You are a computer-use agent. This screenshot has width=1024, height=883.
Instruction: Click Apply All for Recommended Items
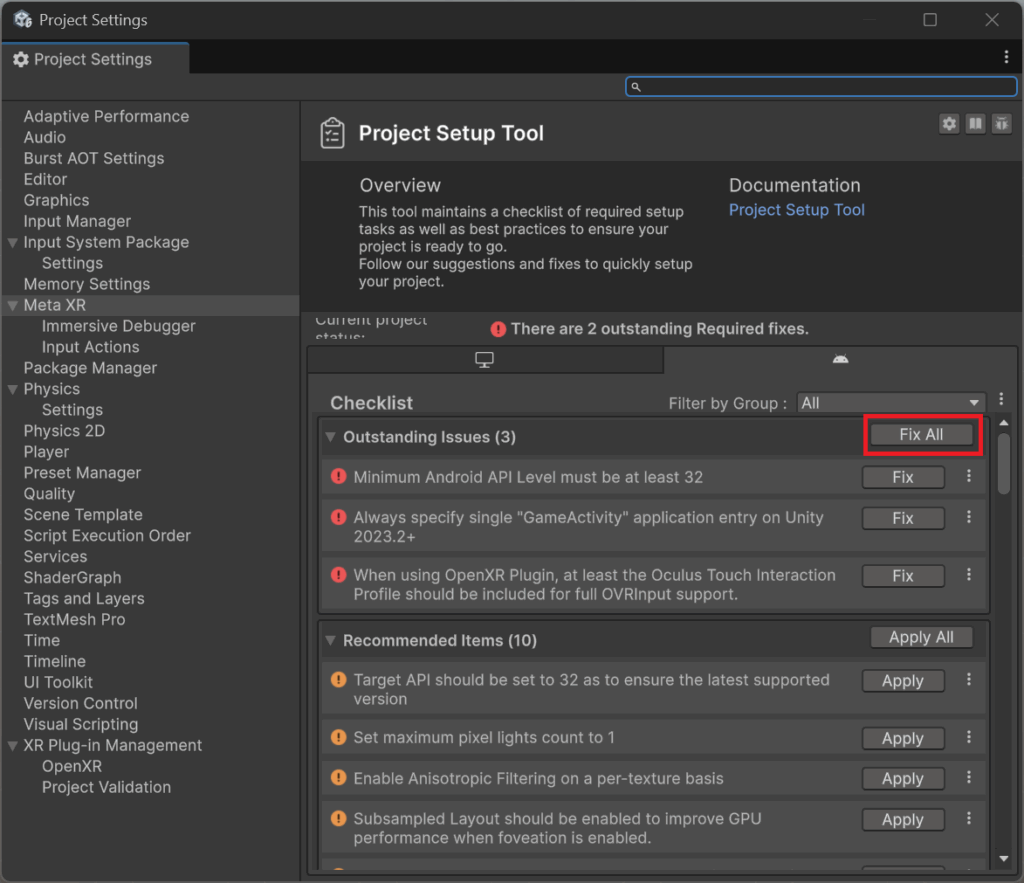(921, 637)
